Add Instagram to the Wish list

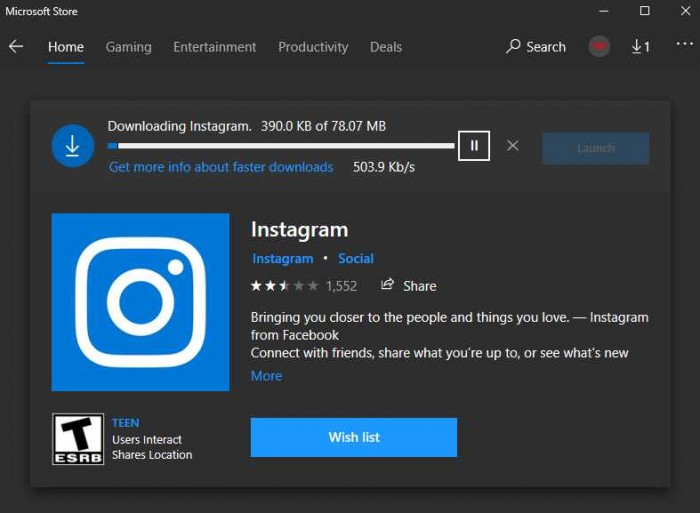[x=354, y=437]
